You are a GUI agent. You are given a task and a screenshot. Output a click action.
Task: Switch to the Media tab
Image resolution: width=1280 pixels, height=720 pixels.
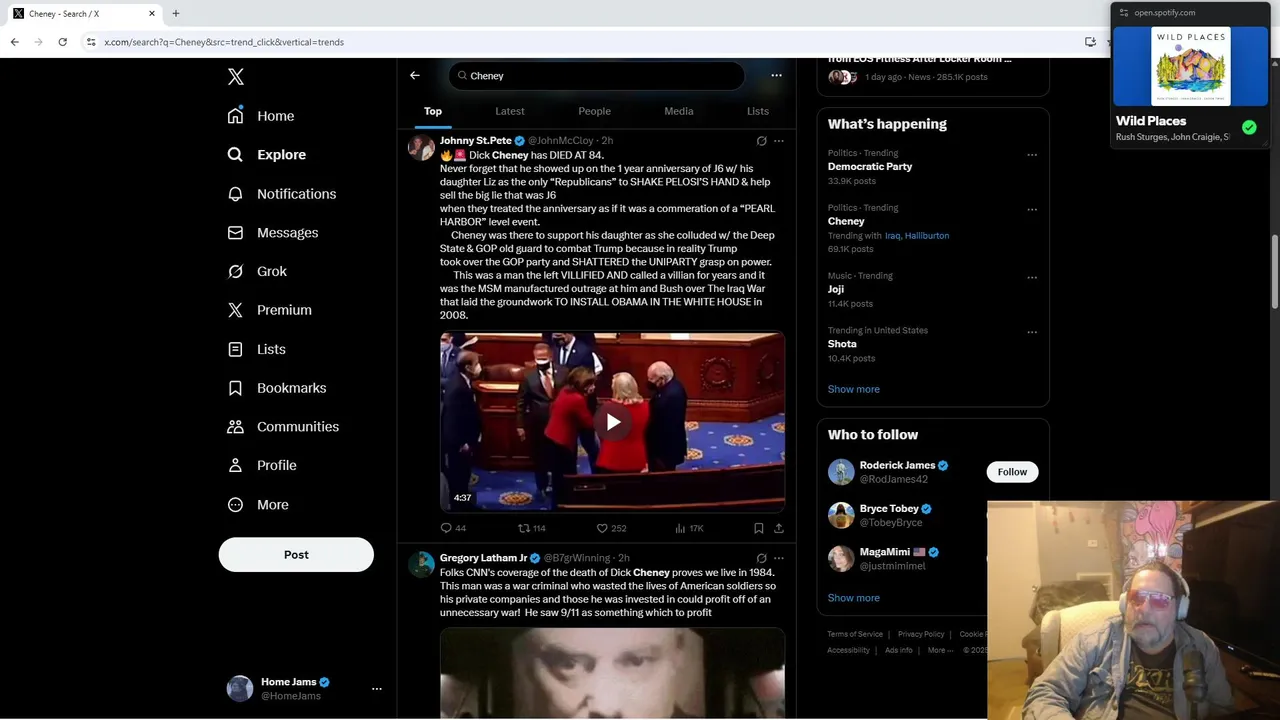tap(679, 111)
